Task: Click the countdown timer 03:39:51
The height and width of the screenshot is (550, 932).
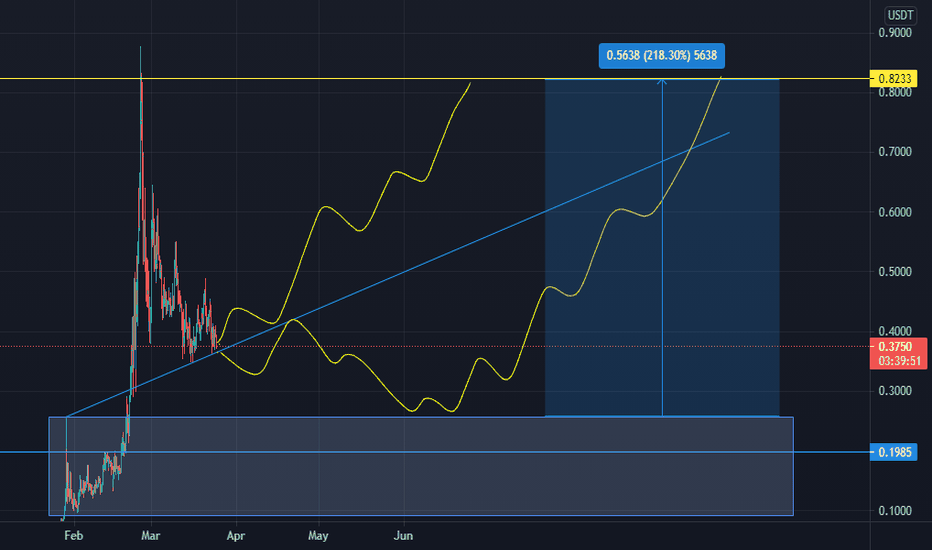Action: tap(898, 361)
